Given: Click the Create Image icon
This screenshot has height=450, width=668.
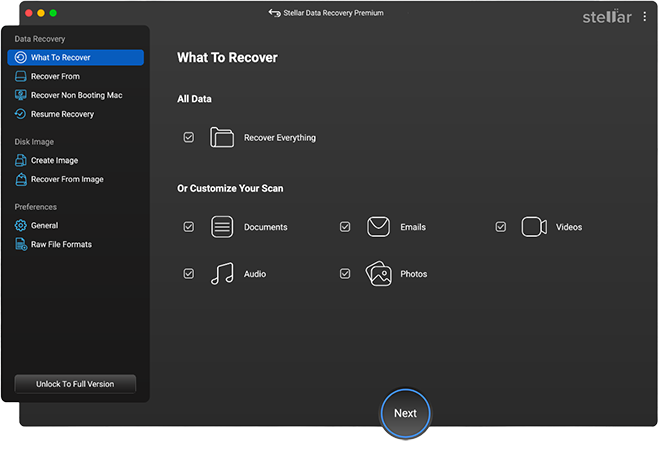Looking at the screenshot, I should point(20,160).
